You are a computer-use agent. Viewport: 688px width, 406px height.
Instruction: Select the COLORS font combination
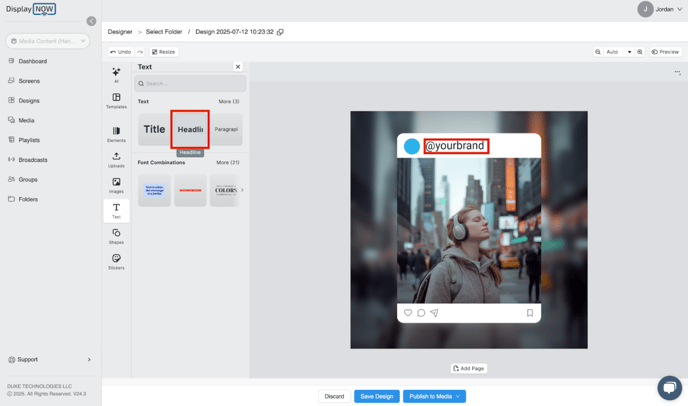tap(226, 190)
